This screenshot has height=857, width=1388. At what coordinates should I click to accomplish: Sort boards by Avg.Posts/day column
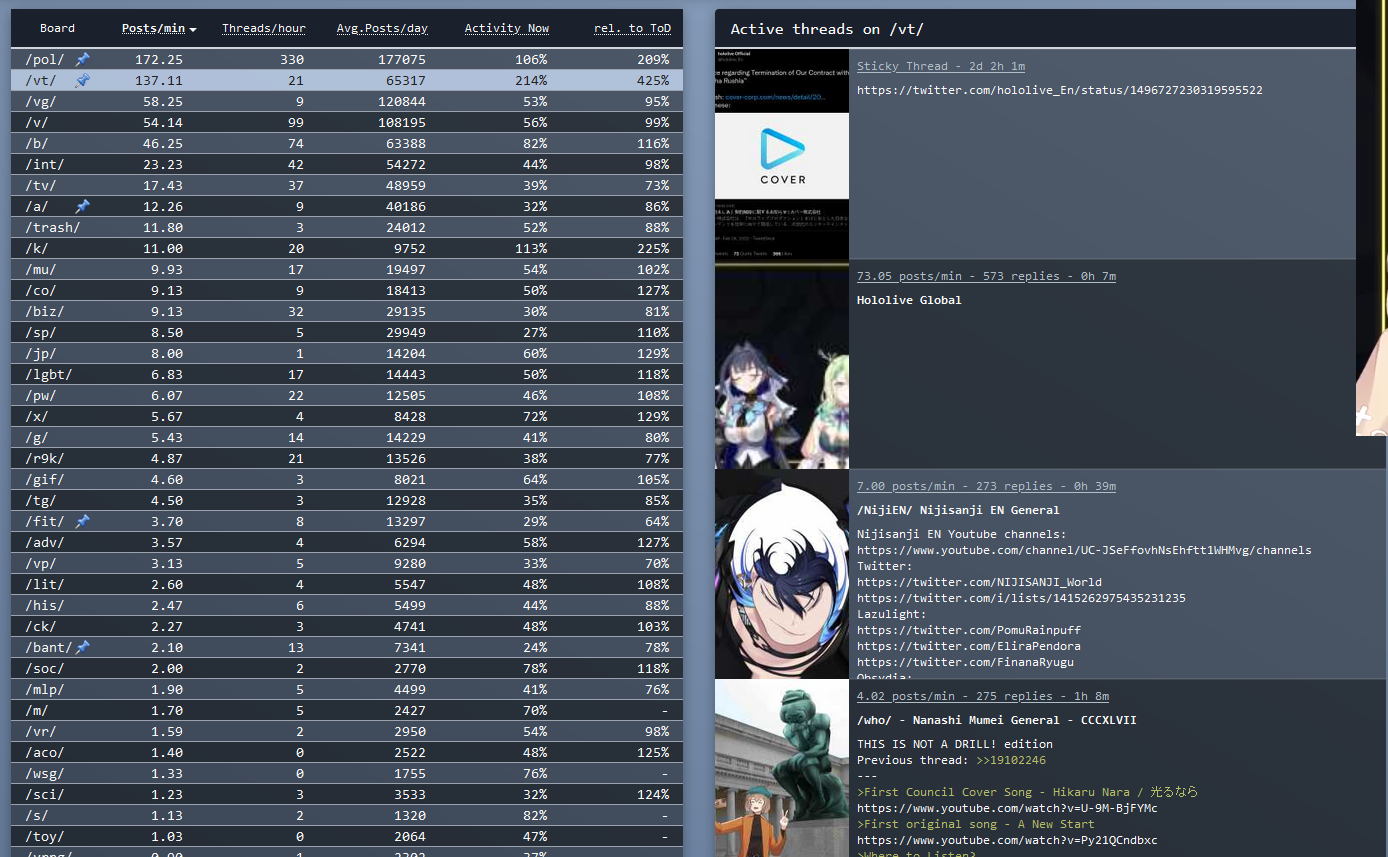point(381,29)
